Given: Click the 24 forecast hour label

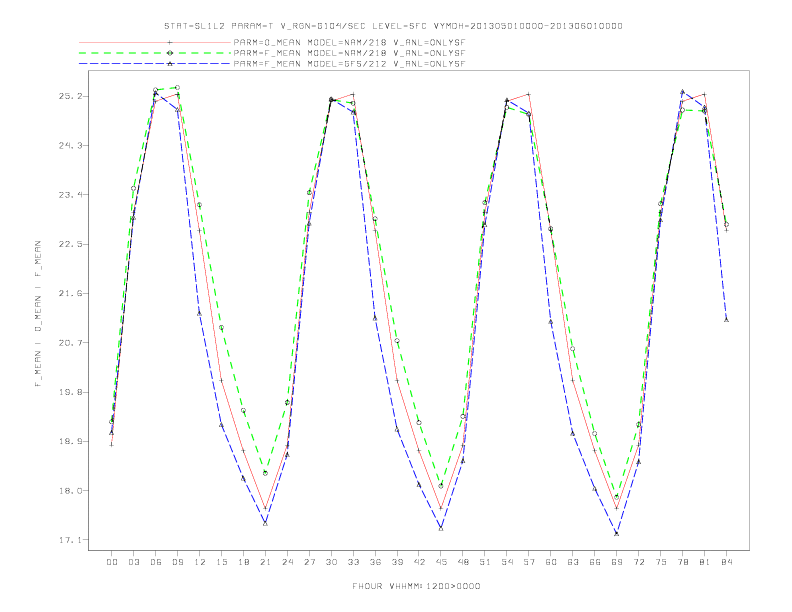Looking at the screenshot, I should click(x=287, y=562).
